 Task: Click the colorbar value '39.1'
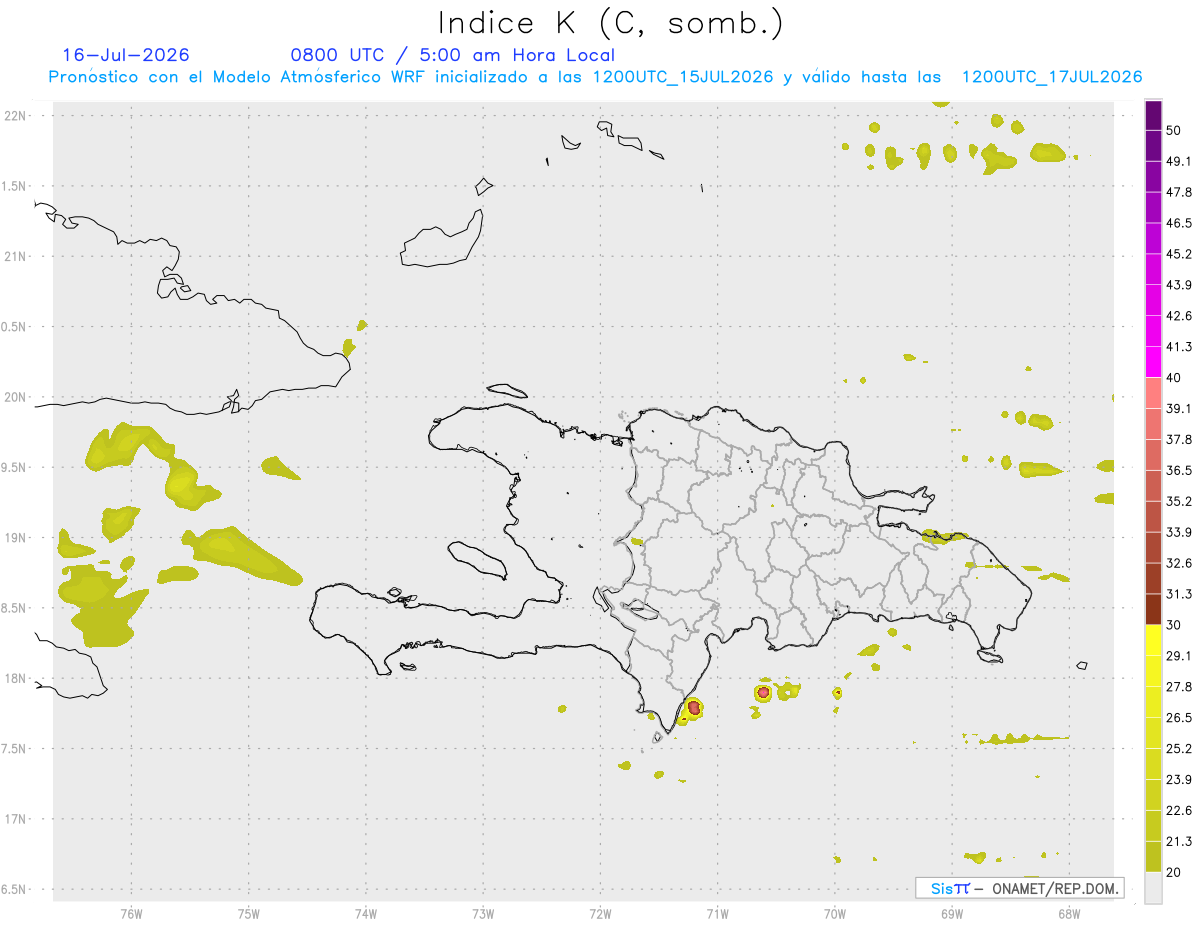pos(1179,408)
